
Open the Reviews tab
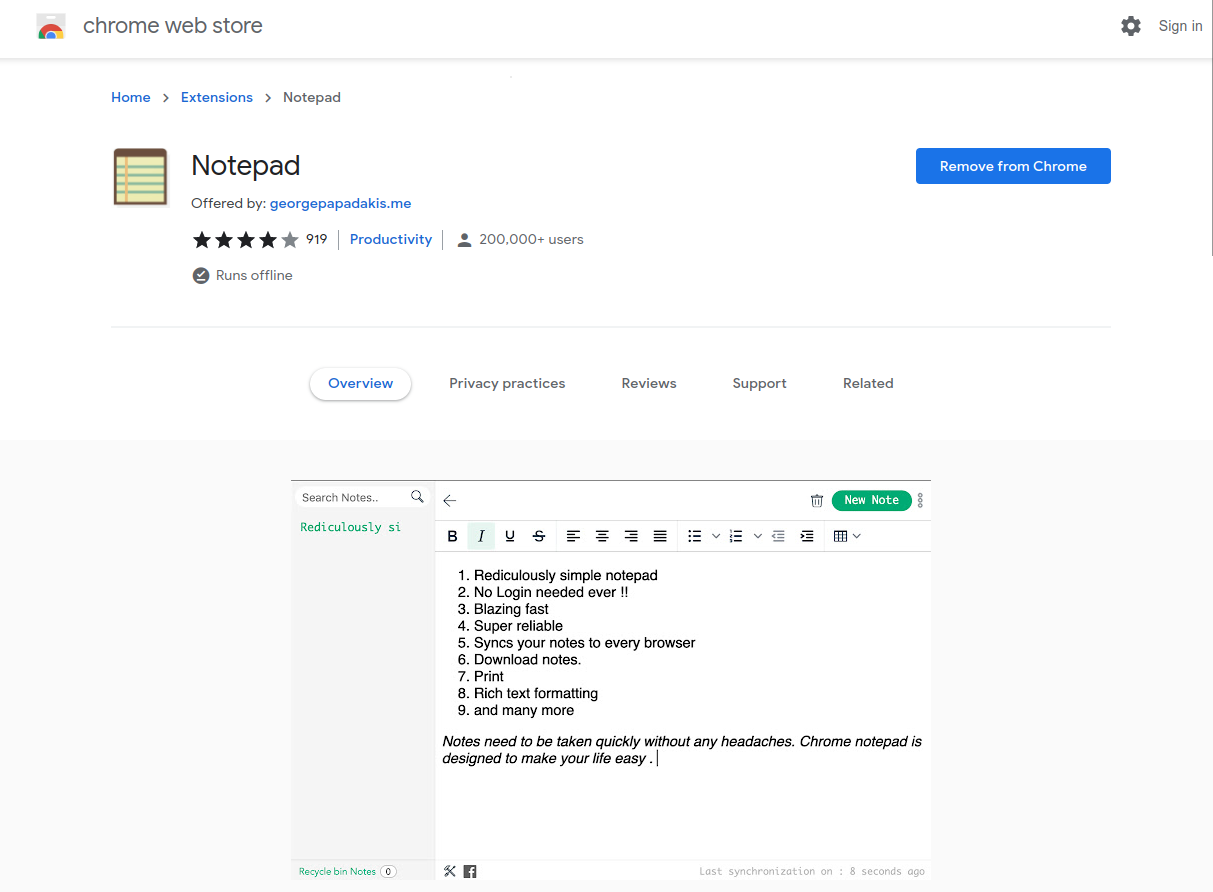[649, 384]
